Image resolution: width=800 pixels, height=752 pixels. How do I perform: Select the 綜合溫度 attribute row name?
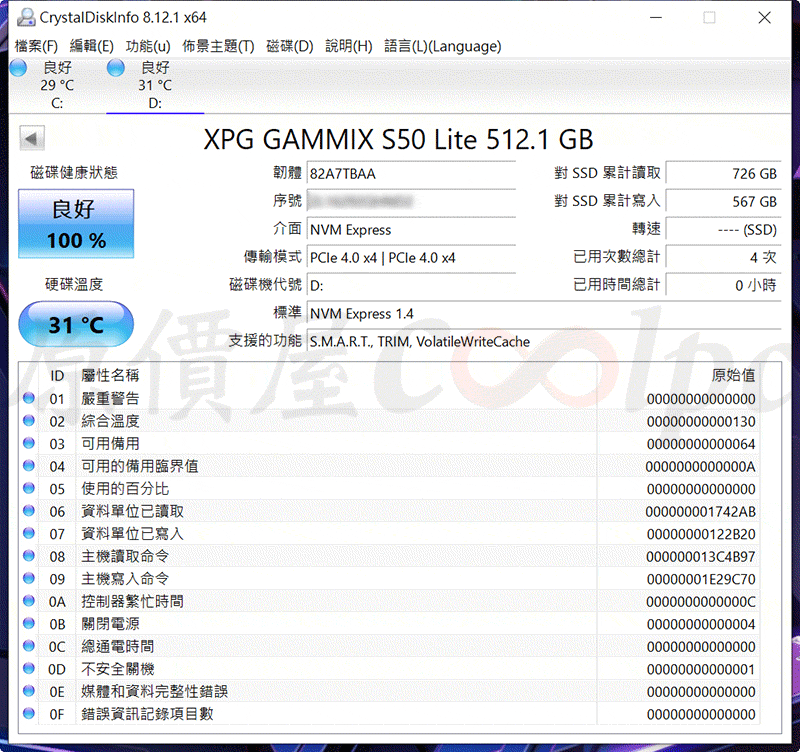click(x=110, y=421)
